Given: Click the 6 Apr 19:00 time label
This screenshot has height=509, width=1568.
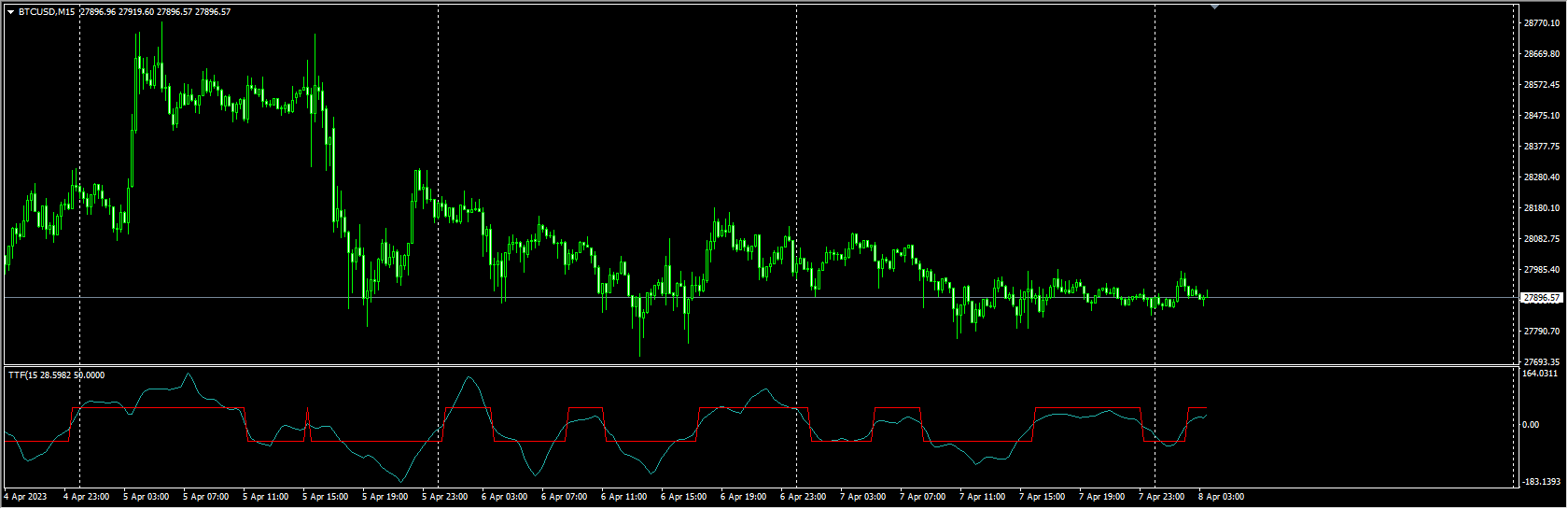Looking at the screenshot, I should (743, 497).
